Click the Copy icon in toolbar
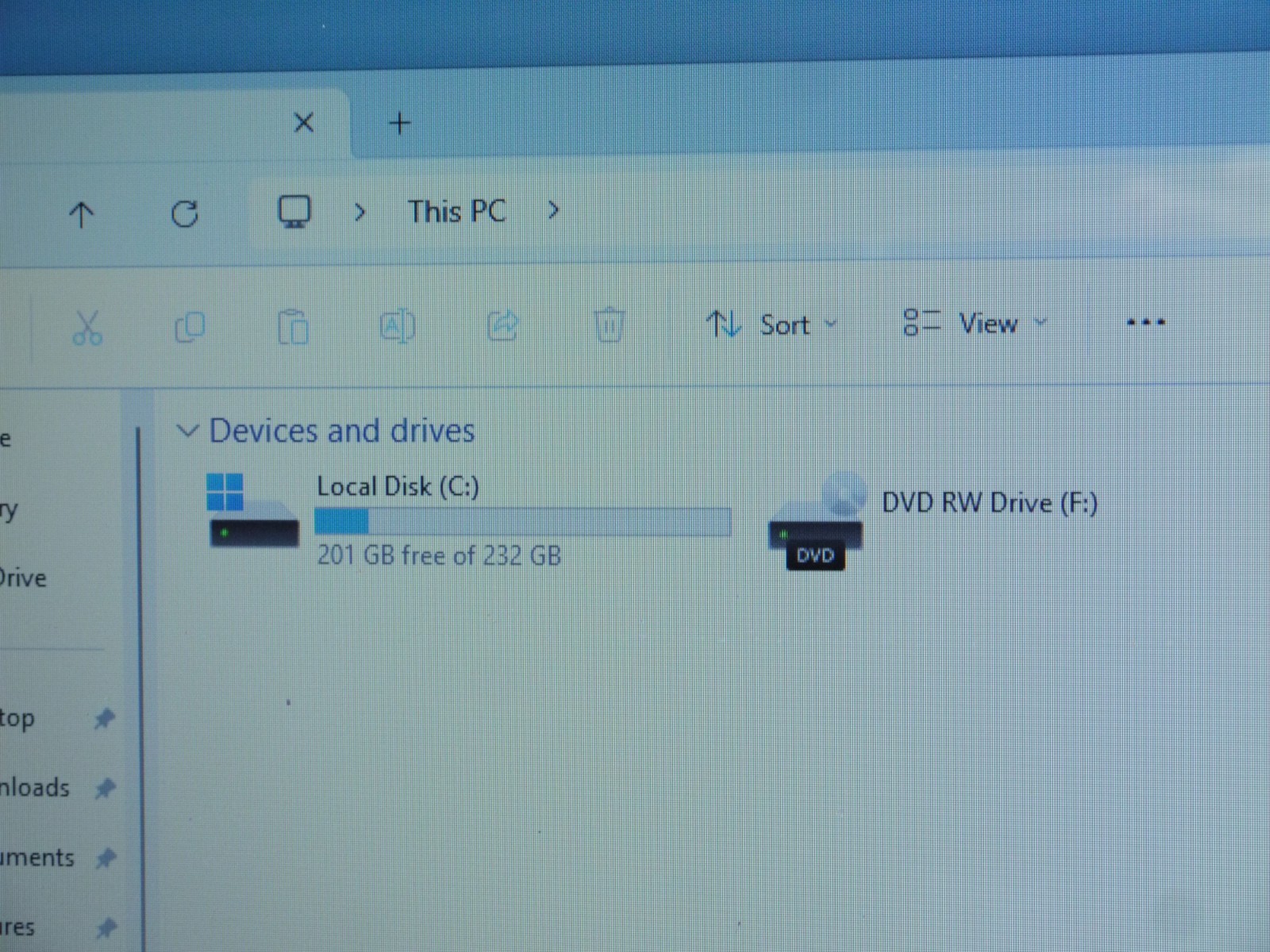The image size is (1270, 952). pyautogui.click(x=190, y=327)
